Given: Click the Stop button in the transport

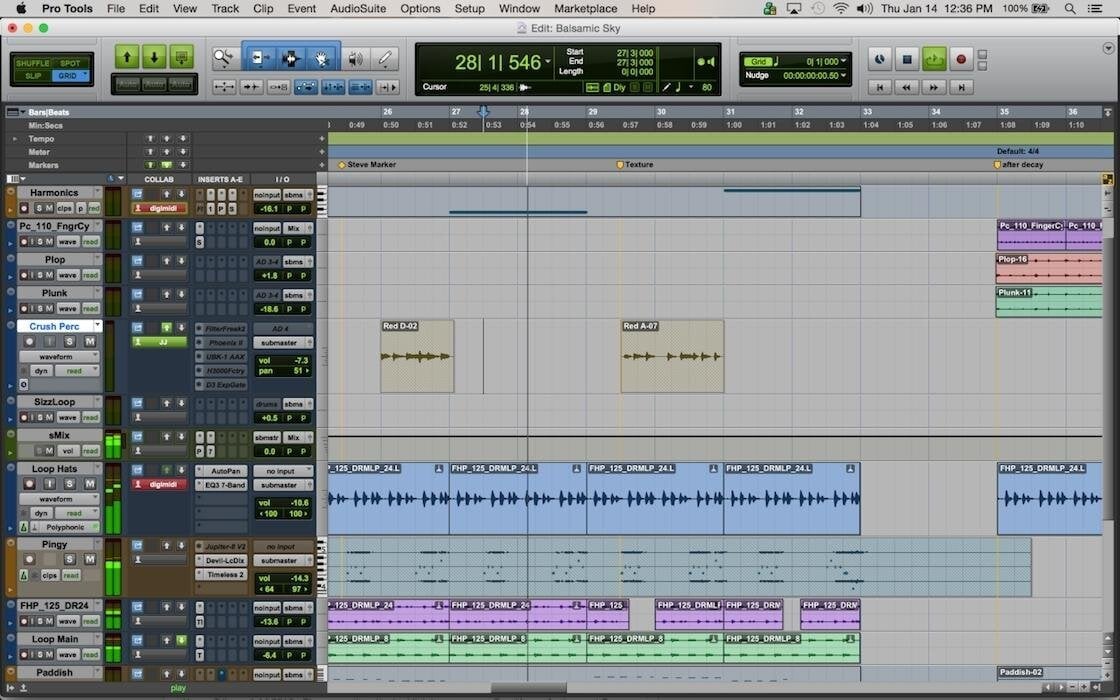Looking at the screenshot, I should coord(906,59).
